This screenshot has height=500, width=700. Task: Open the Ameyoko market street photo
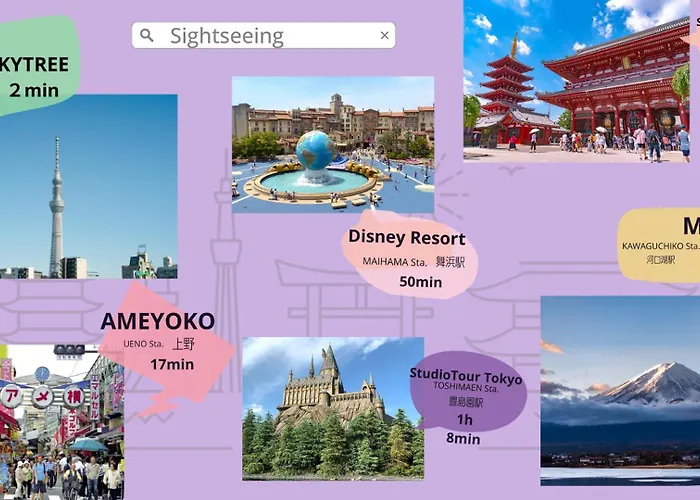[x=62, y=422]
